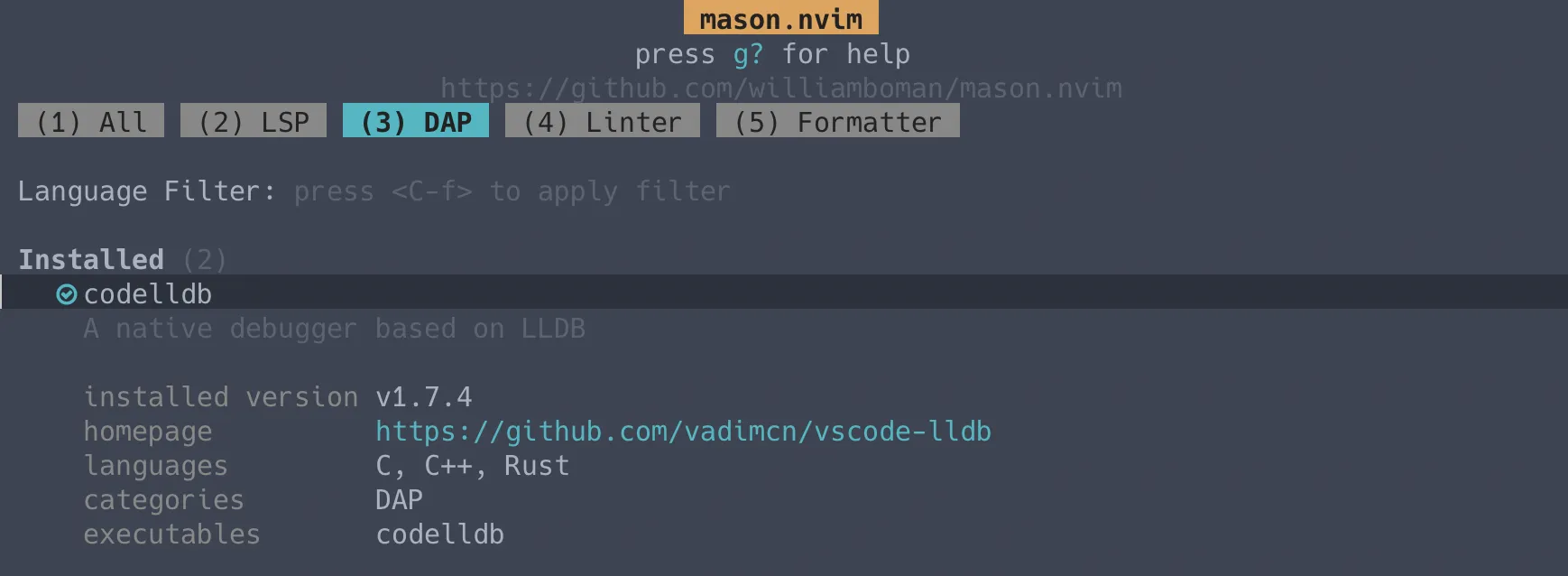The image size is (1568, 576).
Task: Open the vscode-lldb homepage link
Action: [x=683, y=432]
